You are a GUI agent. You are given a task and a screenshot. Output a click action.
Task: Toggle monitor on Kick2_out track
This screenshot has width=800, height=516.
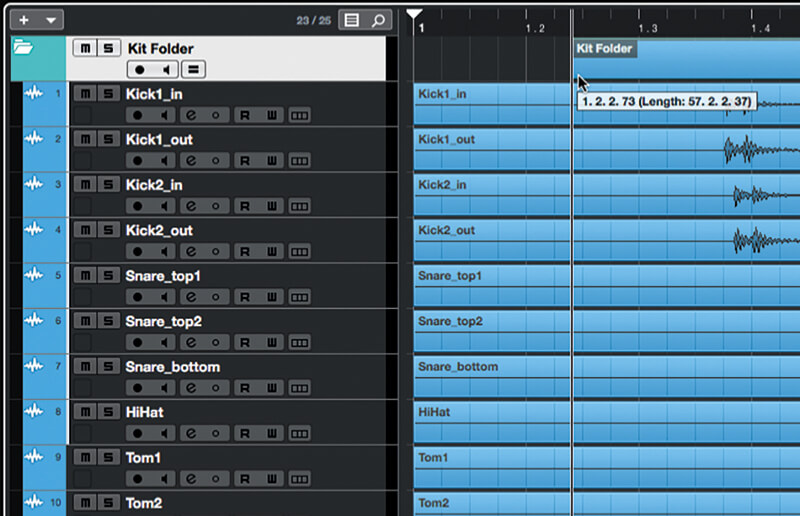click(x=164, y=252)
